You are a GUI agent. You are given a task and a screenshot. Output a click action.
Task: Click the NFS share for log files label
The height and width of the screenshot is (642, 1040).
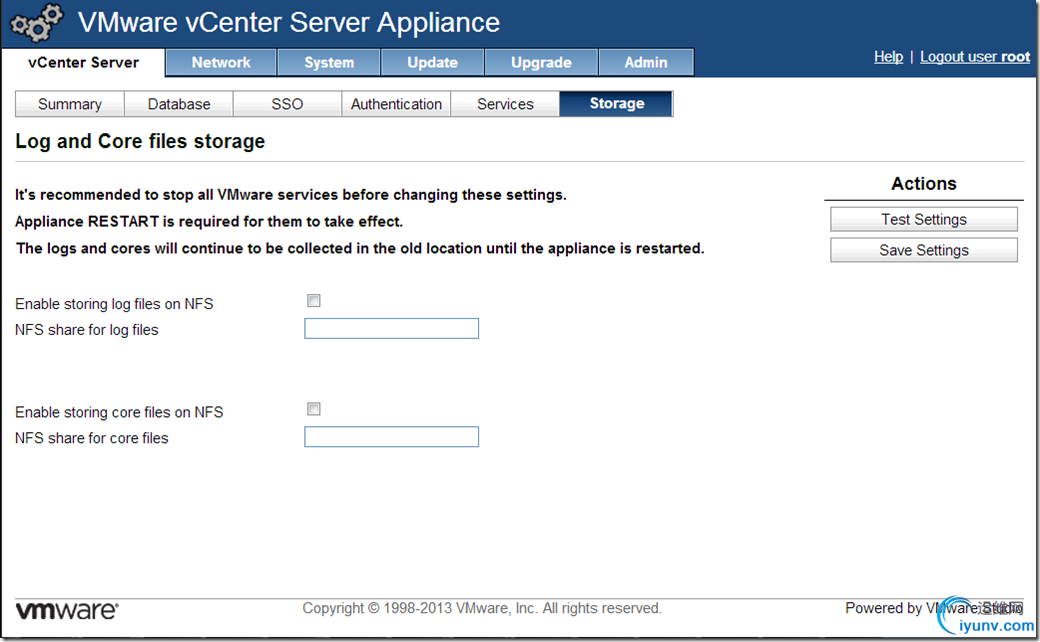tap(87, 330)
